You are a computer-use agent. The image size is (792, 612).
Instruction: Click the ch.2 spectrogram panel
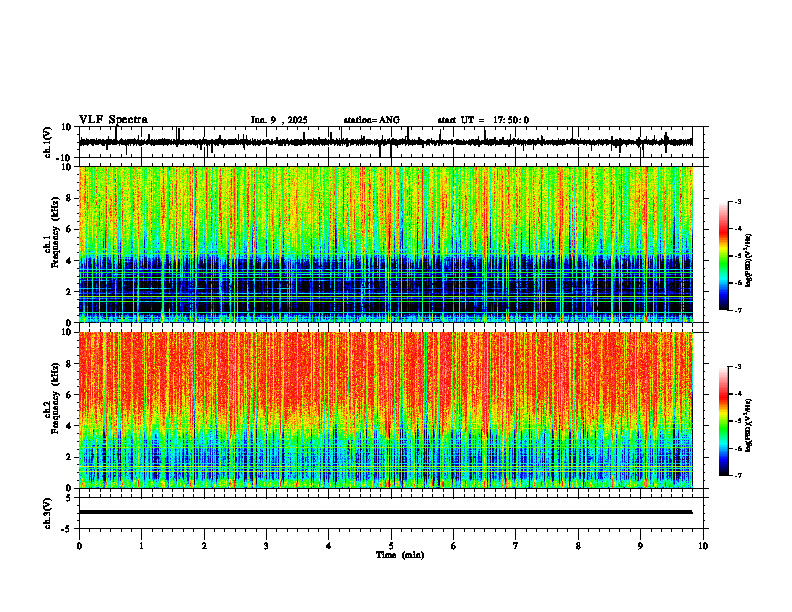coord(385,410)
